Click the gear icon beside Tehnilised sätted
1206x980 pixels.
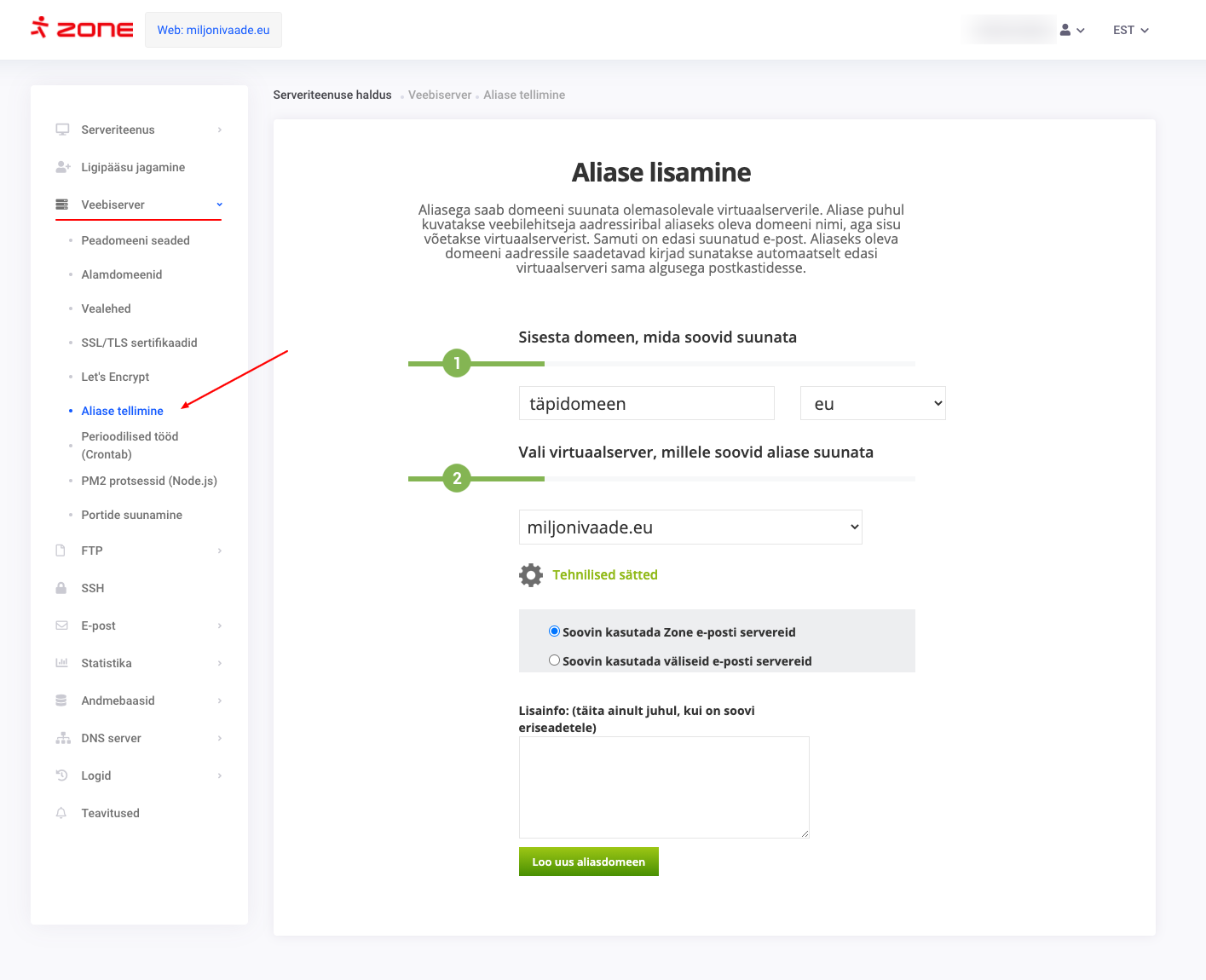[530, 575]
